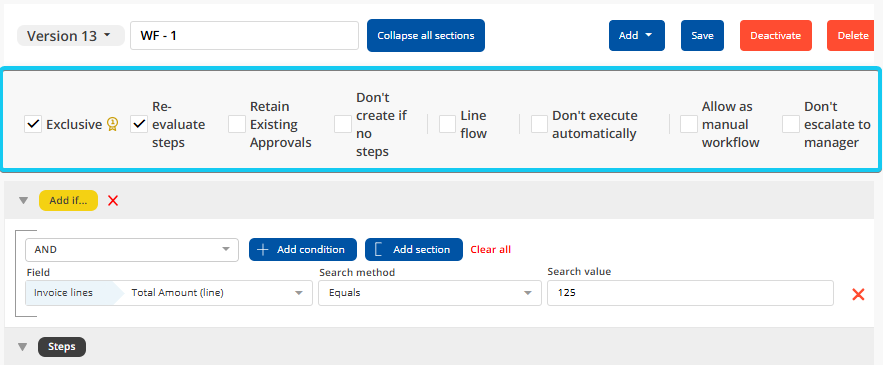The width and height of the screenshot is (883, 365).
Task: Open the Equals search method dropdown
Action: [x=430, y=293]
